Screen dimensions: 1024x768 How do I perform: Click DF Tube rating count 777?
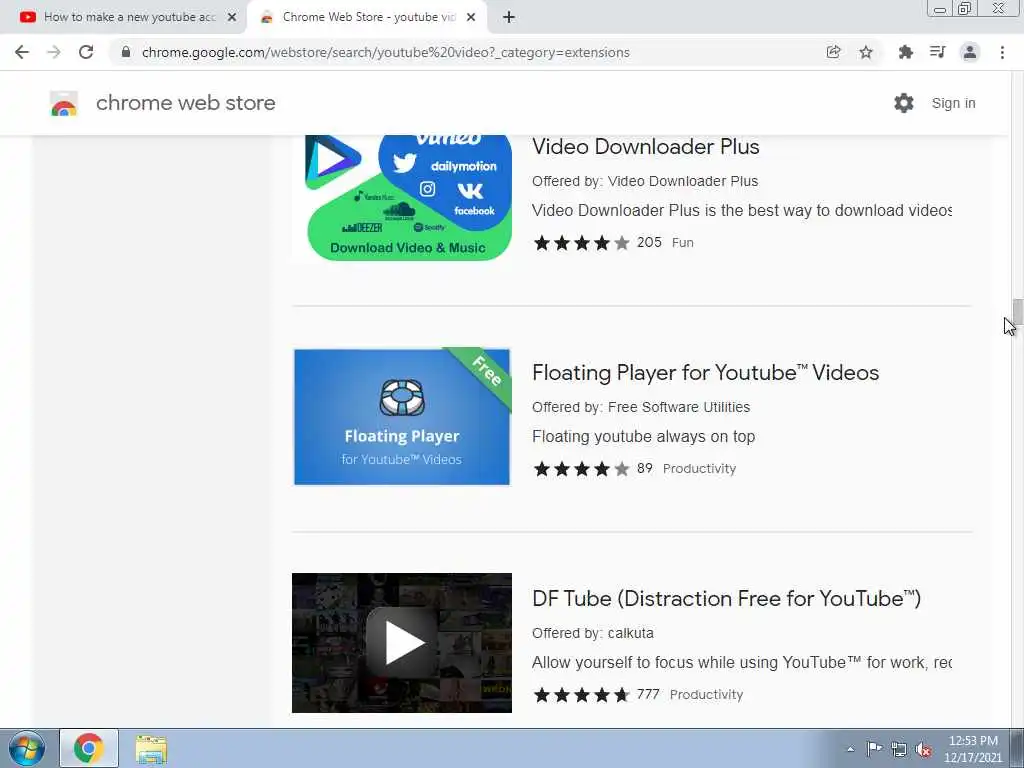[x=648, y=694]
